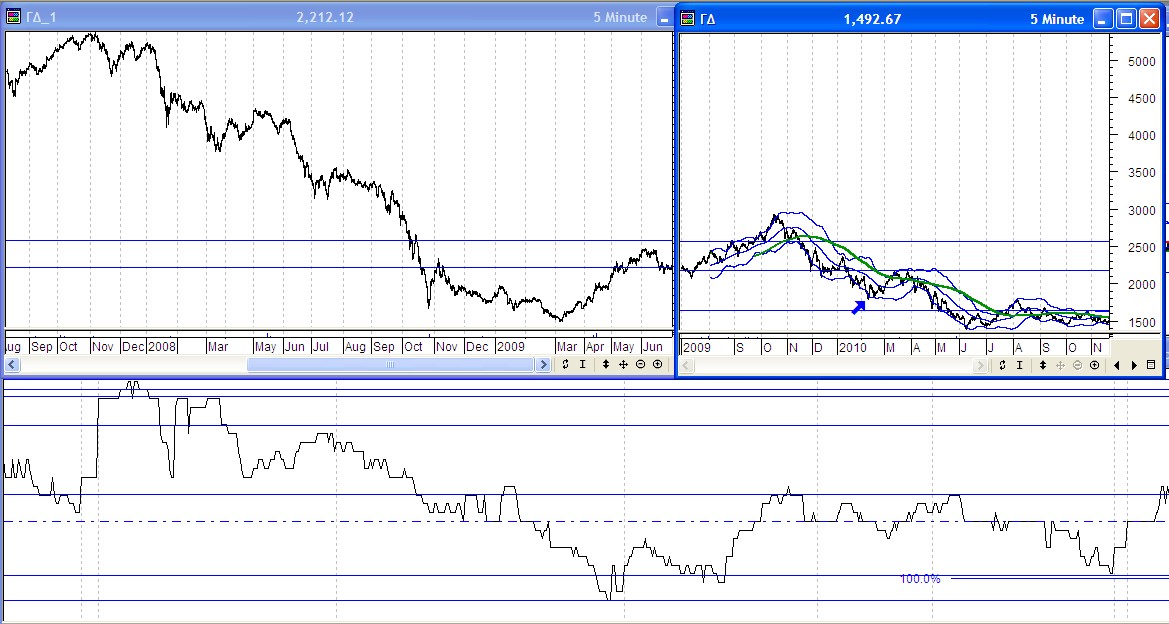The image size is (1169, 624).
Task: Click the refresh icon in the ΓΔ chart toolbar
Action: click(x=1003, y=365)
